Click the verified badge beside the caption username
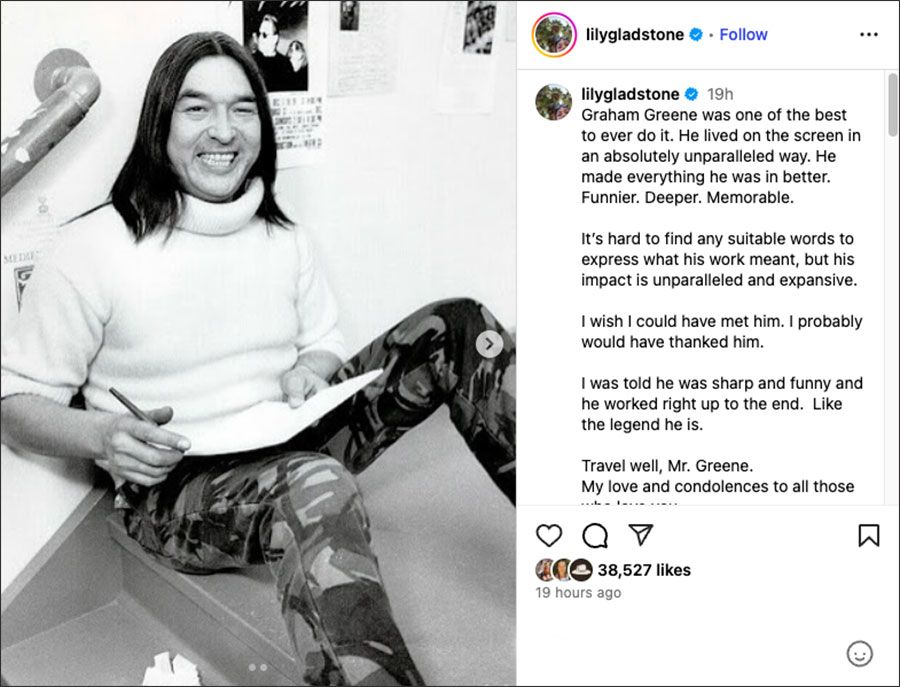Viewport: 900px width, 687px height. 690,94
